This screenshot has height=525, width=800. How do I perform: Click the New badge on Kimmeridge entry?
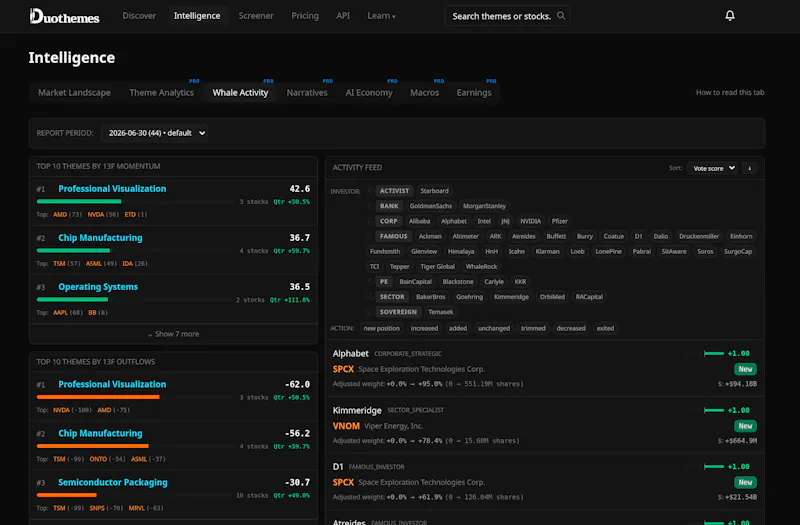point(745,426)
